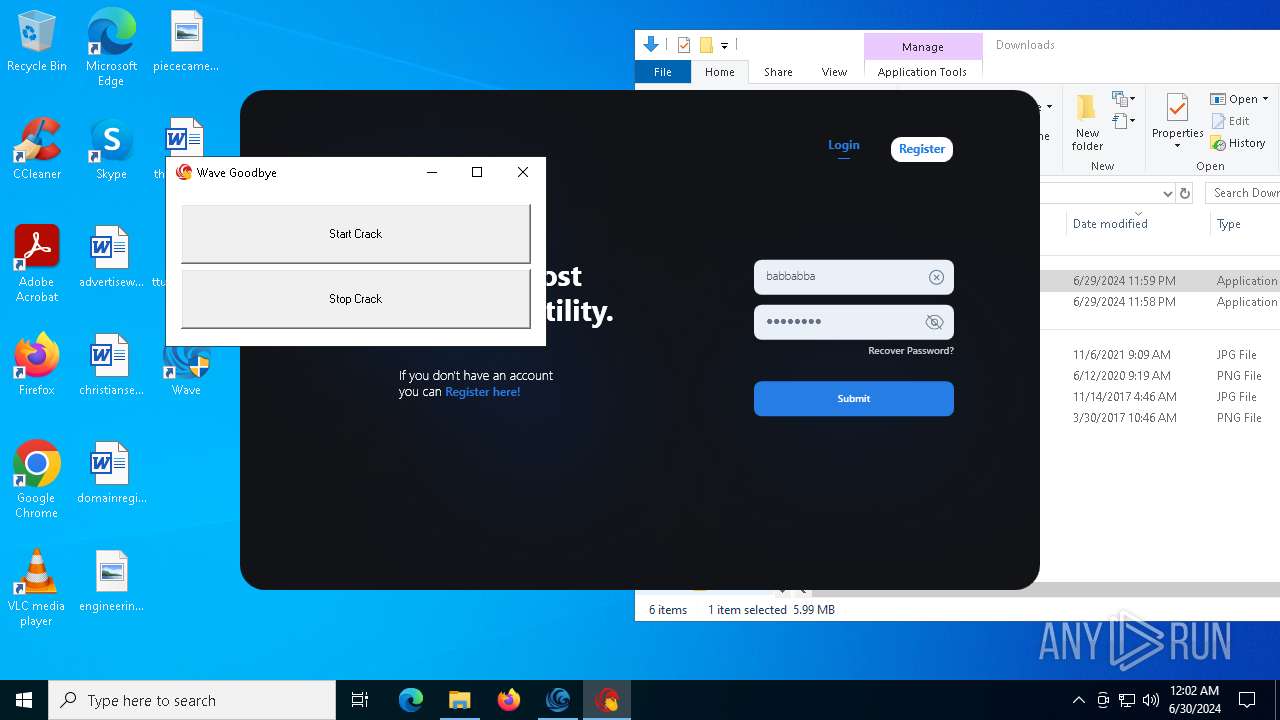Open File Explorer from the taskbar
This screenshot has height=720, width=1280.
(x=460, y=700)
